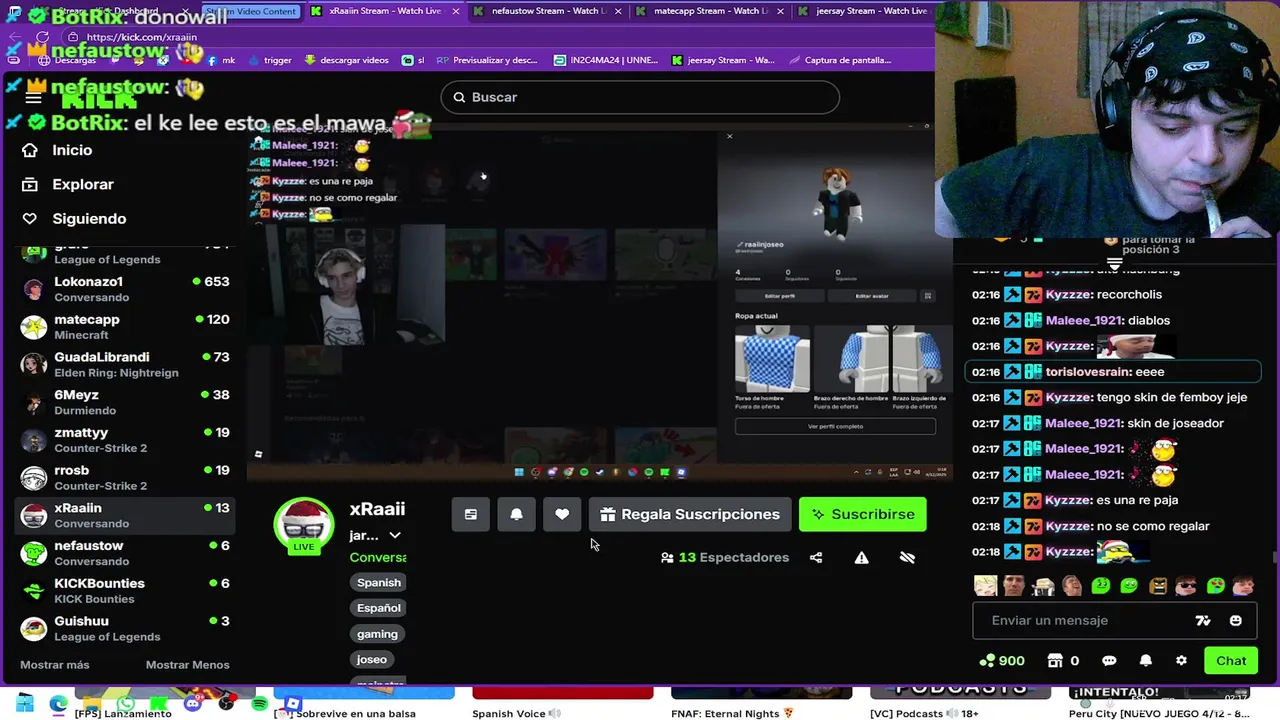Image resolution: width=1280 pixels, height=720 pixels.
Task: Click browser address bar kick.com/xraaiin
Action: 142,37
